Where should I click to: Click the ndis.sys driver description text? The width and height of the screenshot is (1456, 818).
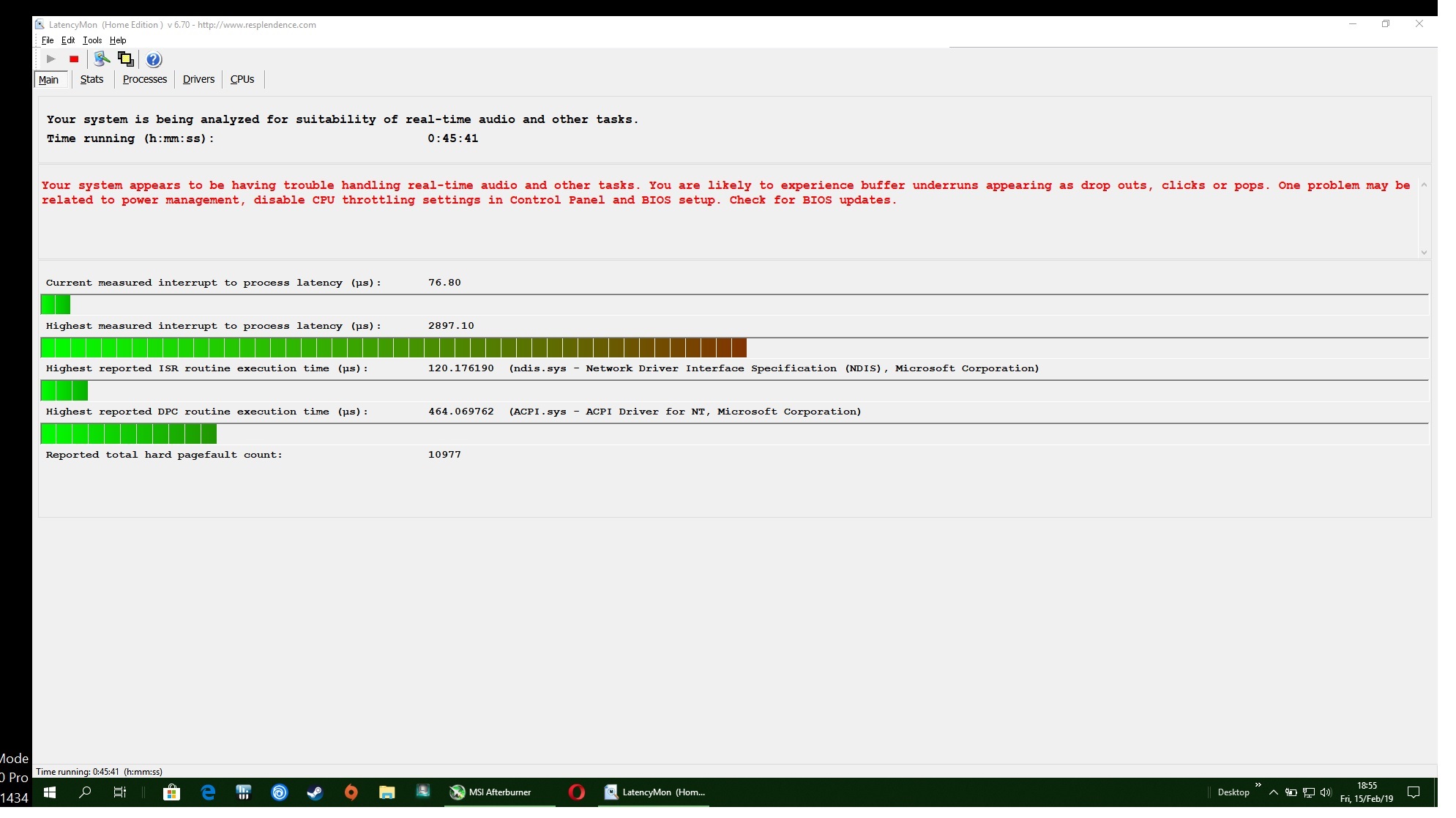(774, 368)
